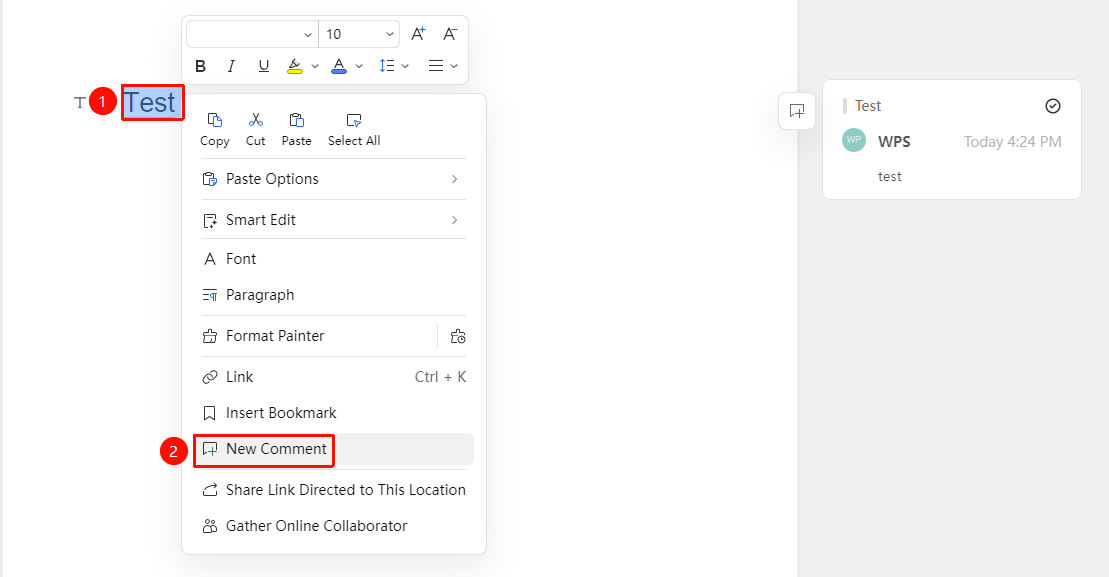Toggle Underline formatting in mini toolbar

[264, 66]
